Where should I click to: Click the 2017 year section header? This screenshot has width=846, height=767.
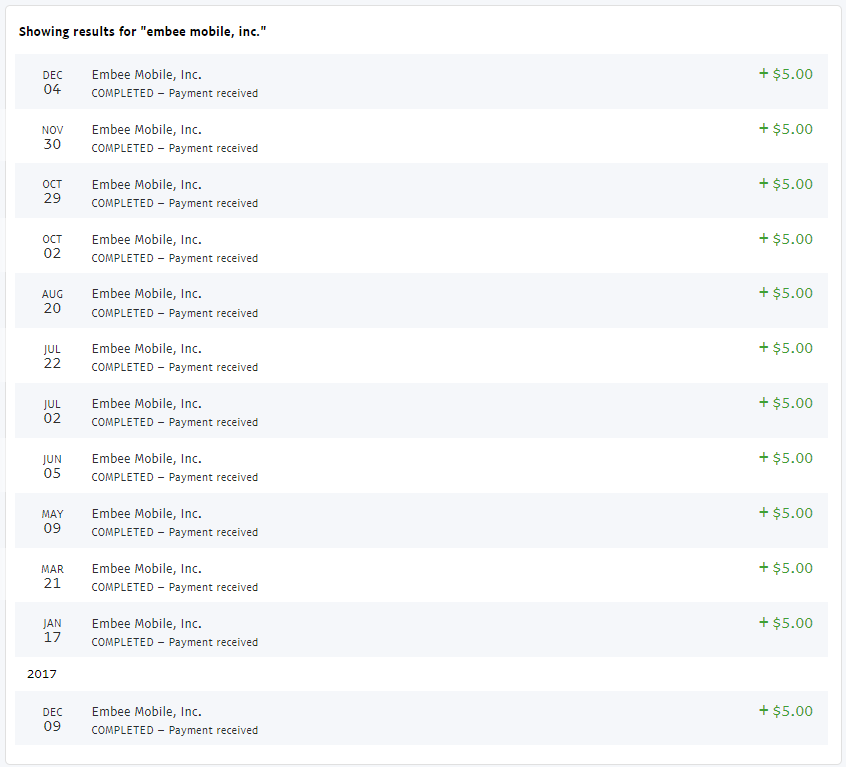tap(42, 674)
